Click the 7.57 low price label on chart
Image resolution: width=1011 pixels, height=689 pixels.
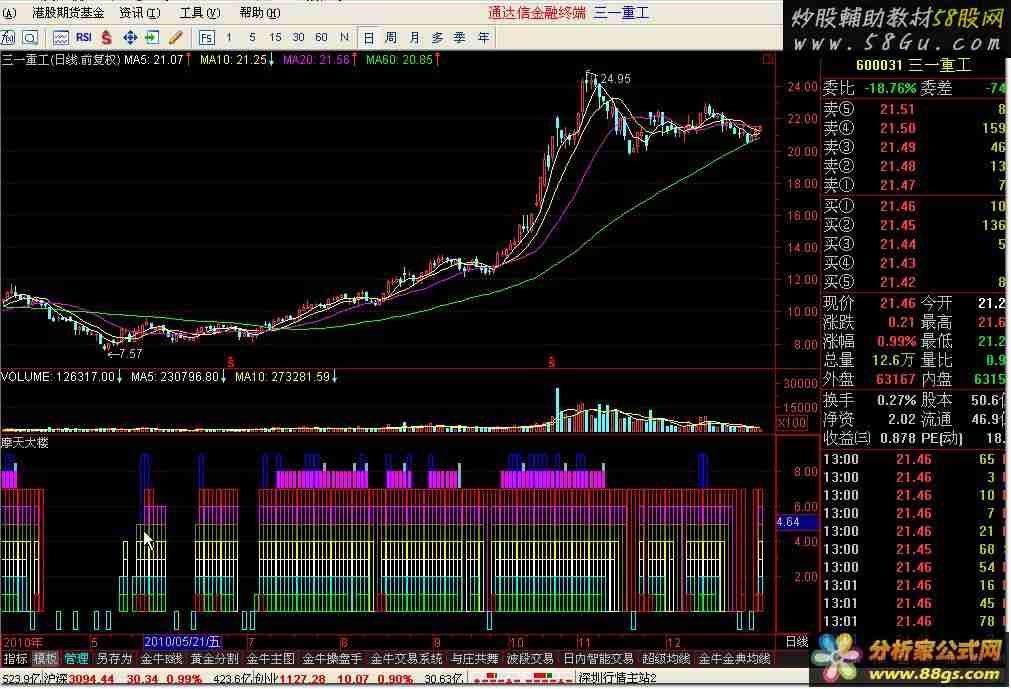pos(130,353)
